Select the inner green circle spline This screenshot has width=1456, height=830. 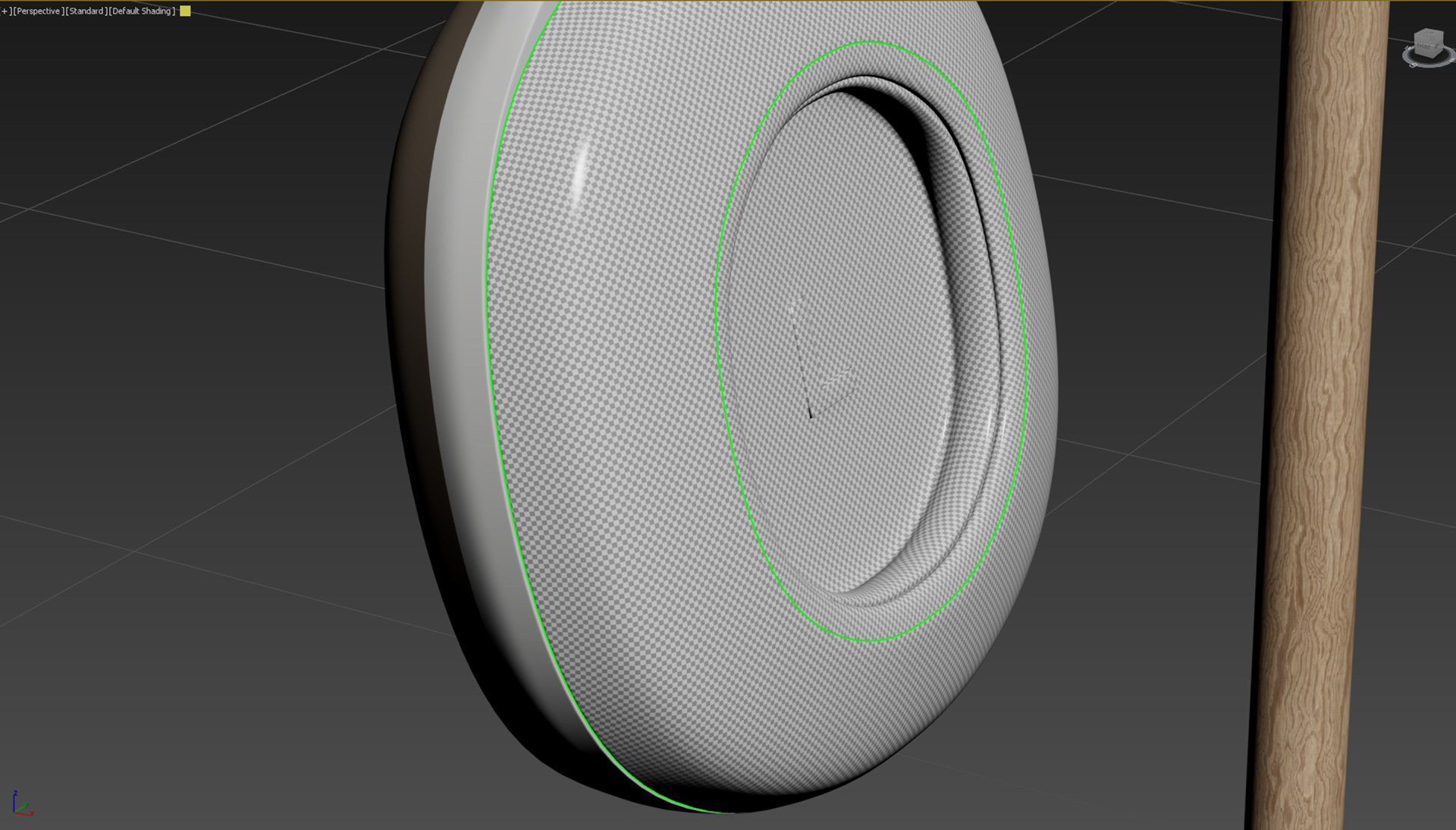(716, 326)
